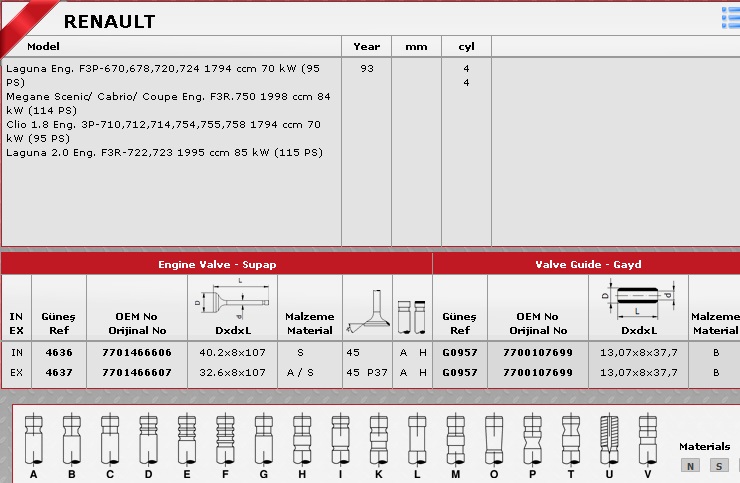
Task: Click the Valve Guide - Gayd header
Action: pyautogui.click(x=588, y=265)
